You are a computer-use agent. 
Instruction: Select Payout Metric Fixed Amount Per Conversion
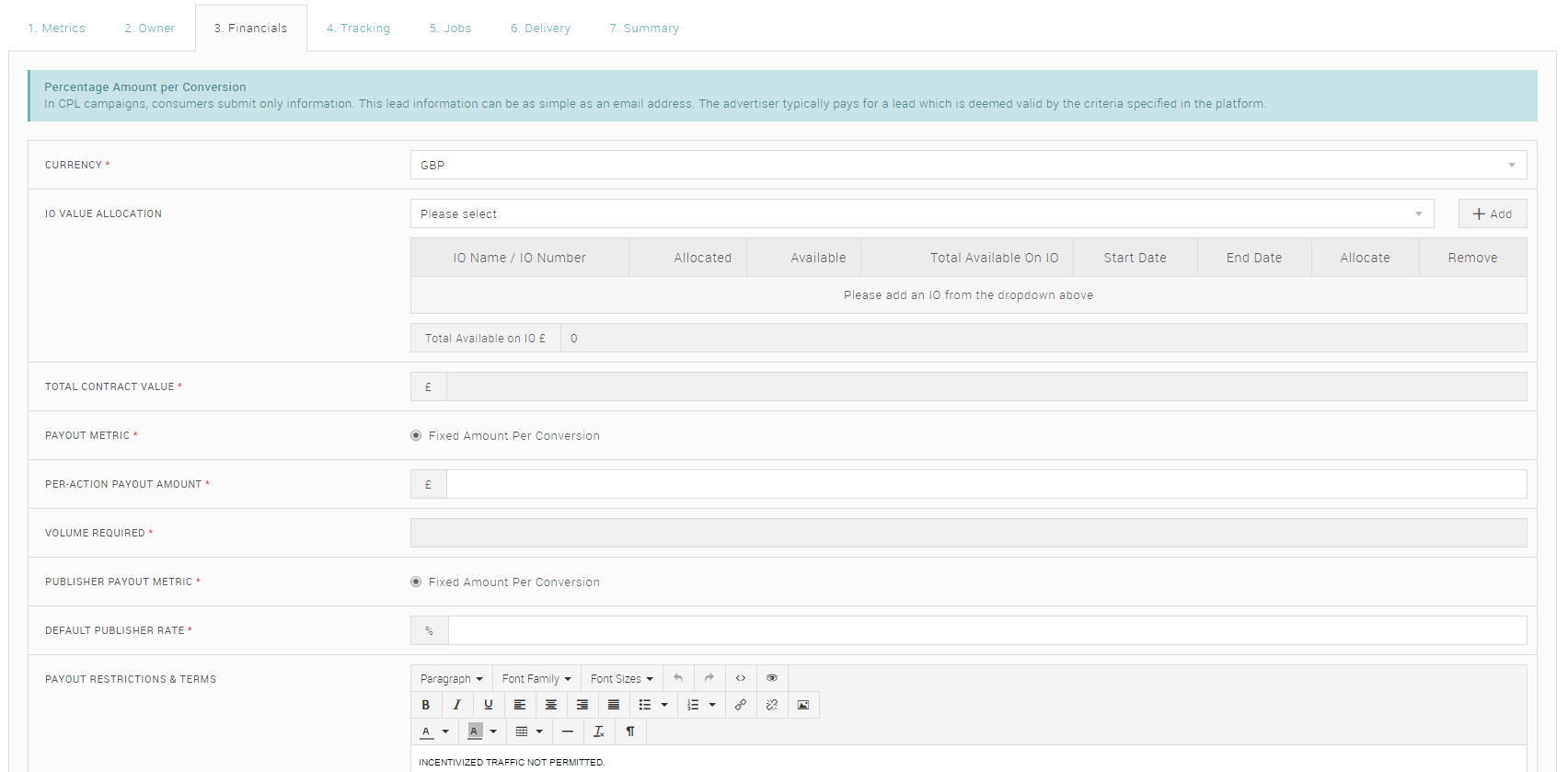(416, 436)
